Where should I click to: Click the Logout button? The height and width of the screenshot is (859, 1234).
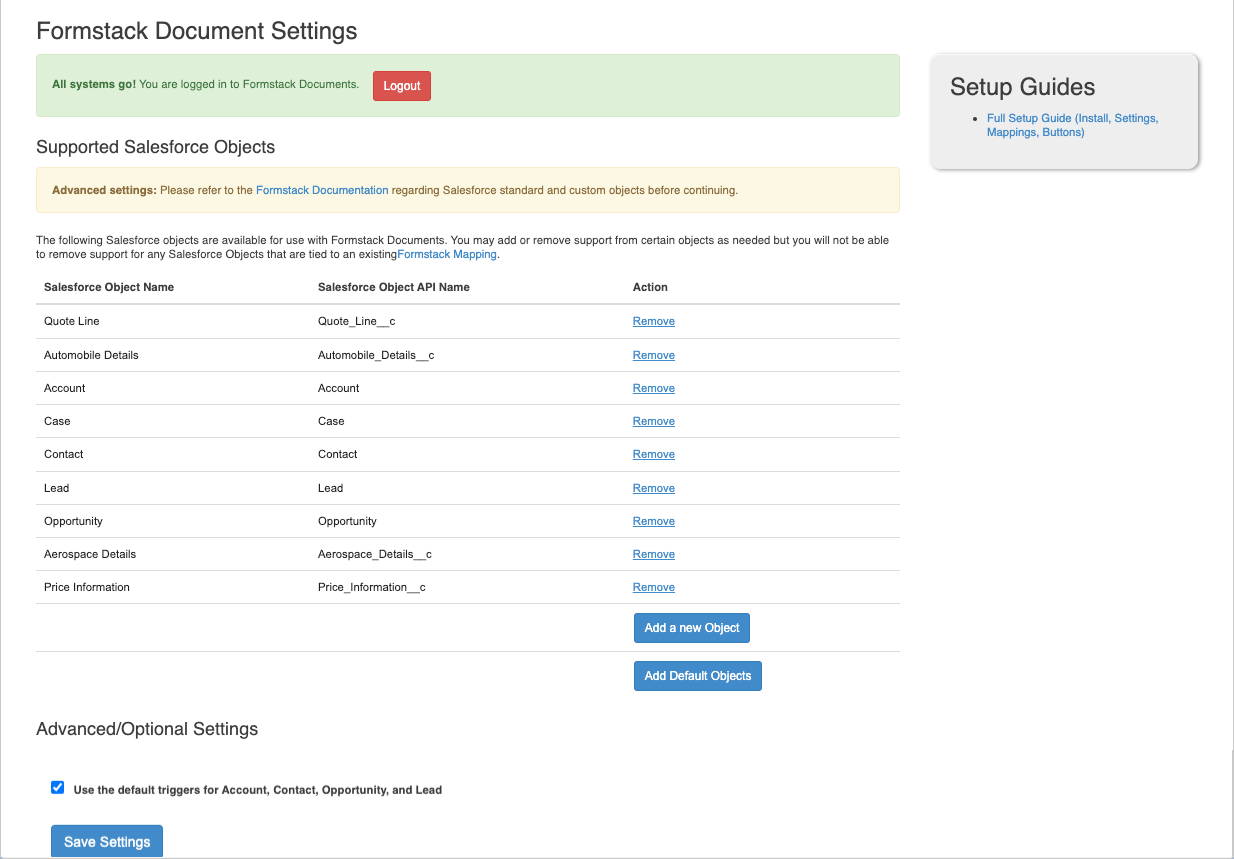(401, 86)
